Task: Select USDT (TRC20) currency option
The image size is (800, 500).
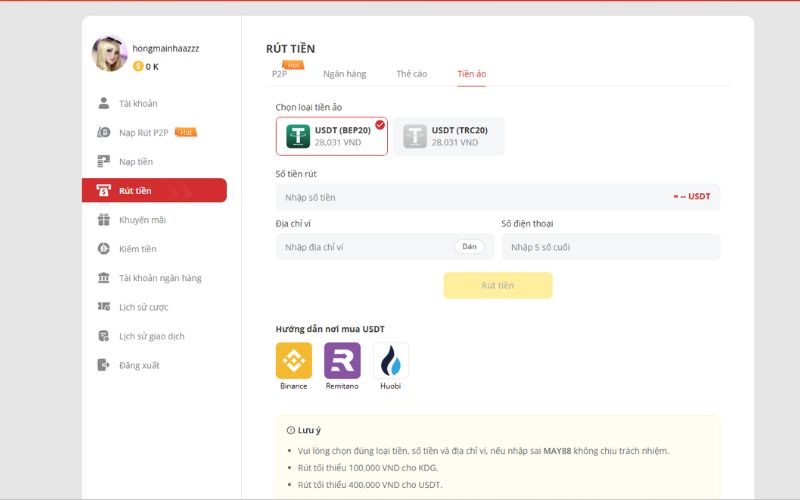Action: (x=448, y=136)
